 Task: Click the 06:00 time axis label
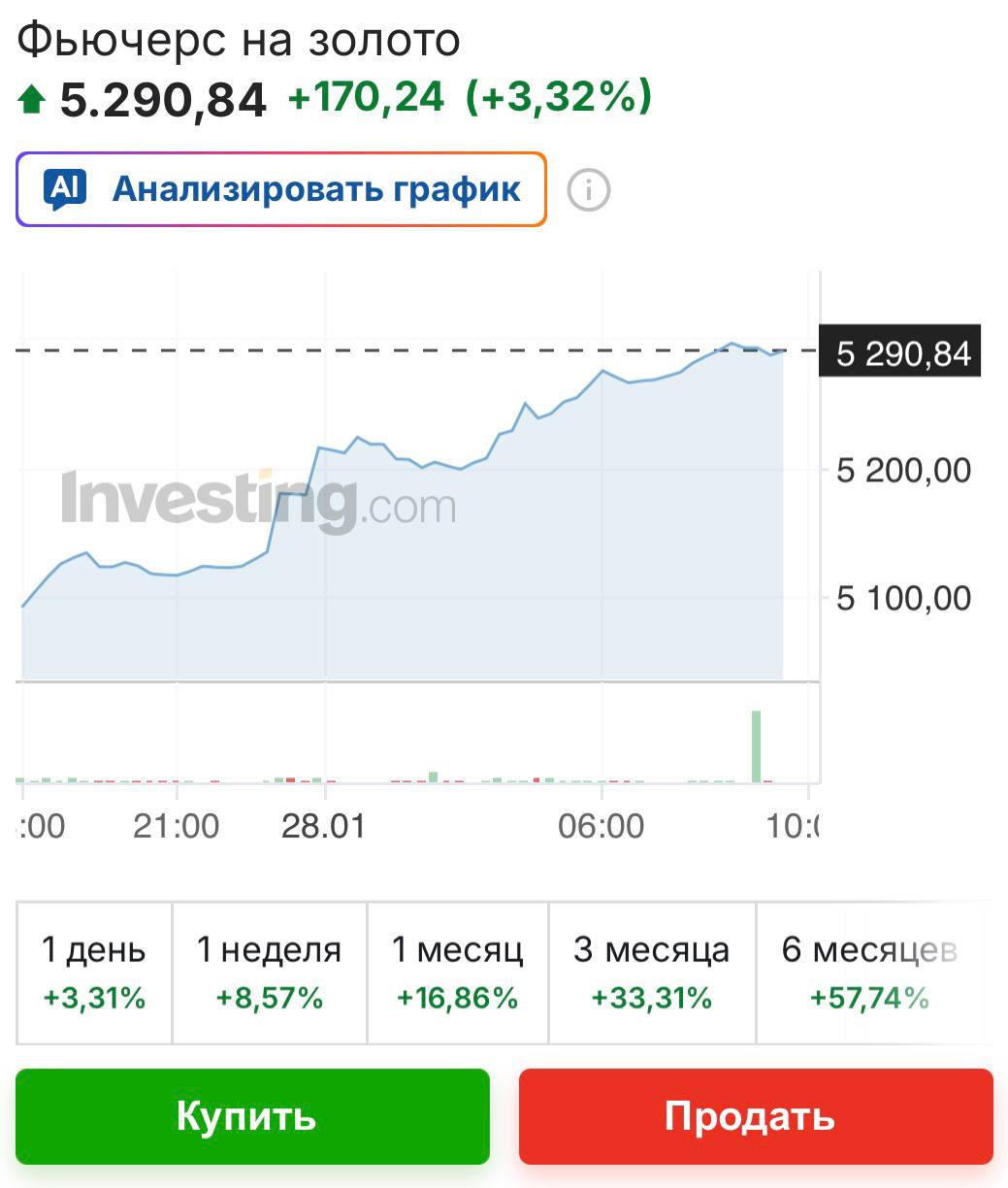click(602, 826)
